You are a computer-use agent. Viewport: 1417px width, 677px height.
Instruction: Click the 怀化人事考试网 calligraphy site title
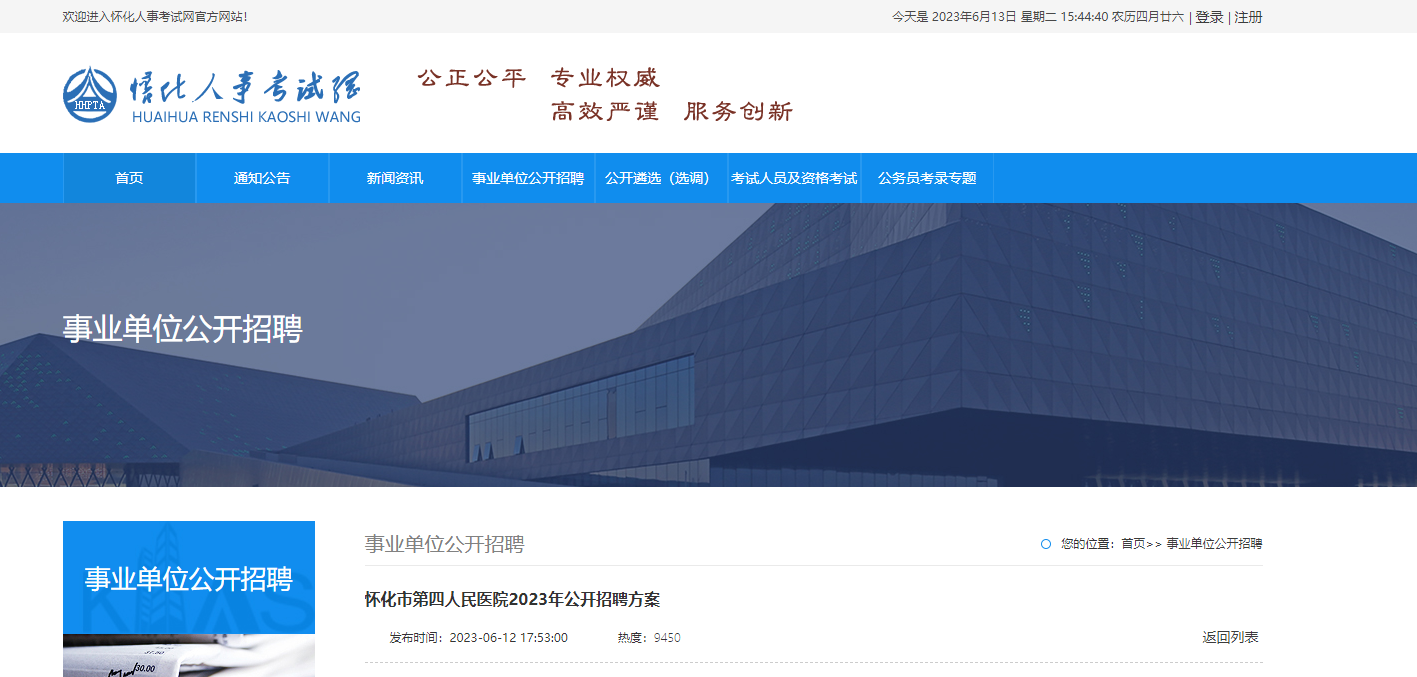pyautogui.click(x=245, y=88)
